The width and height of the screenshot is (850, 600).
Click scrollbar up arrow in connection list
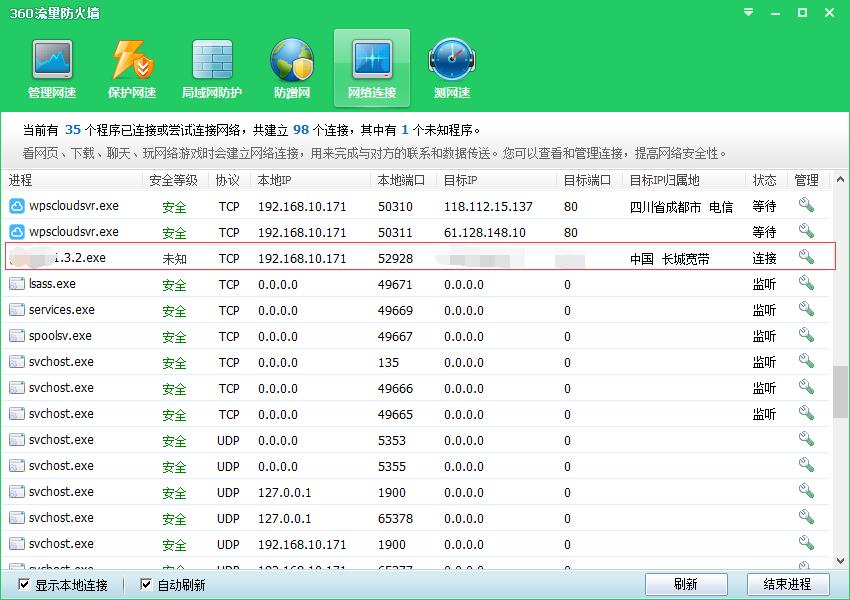(x=840, y=179)
